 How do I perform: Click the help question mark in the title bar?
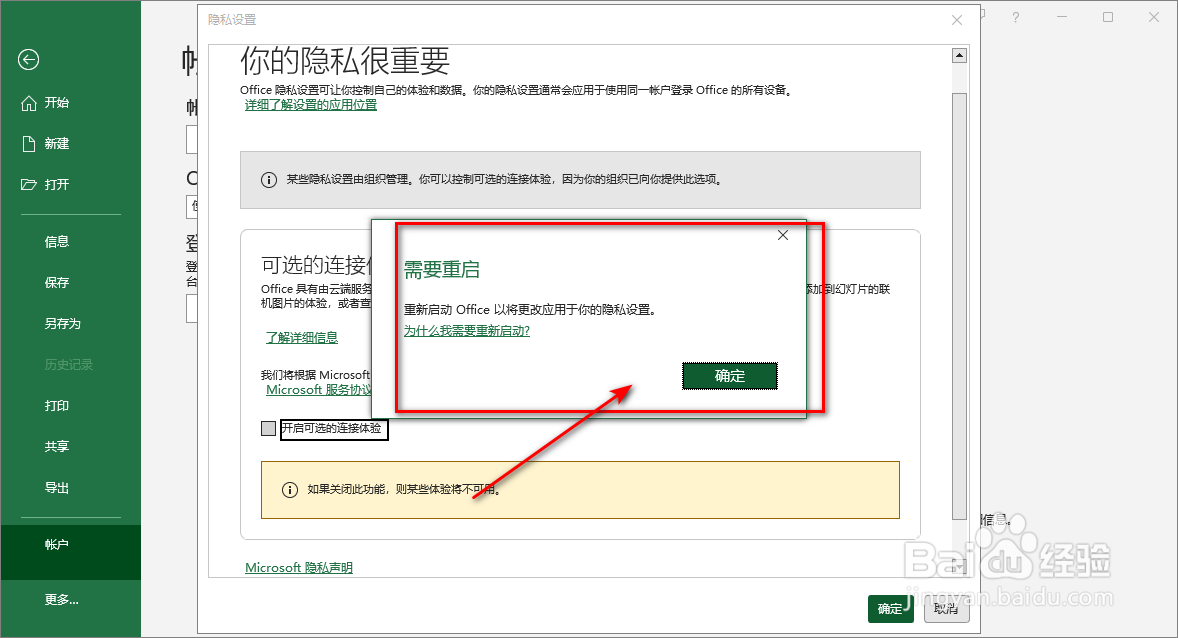click(x=1016, y=17)
